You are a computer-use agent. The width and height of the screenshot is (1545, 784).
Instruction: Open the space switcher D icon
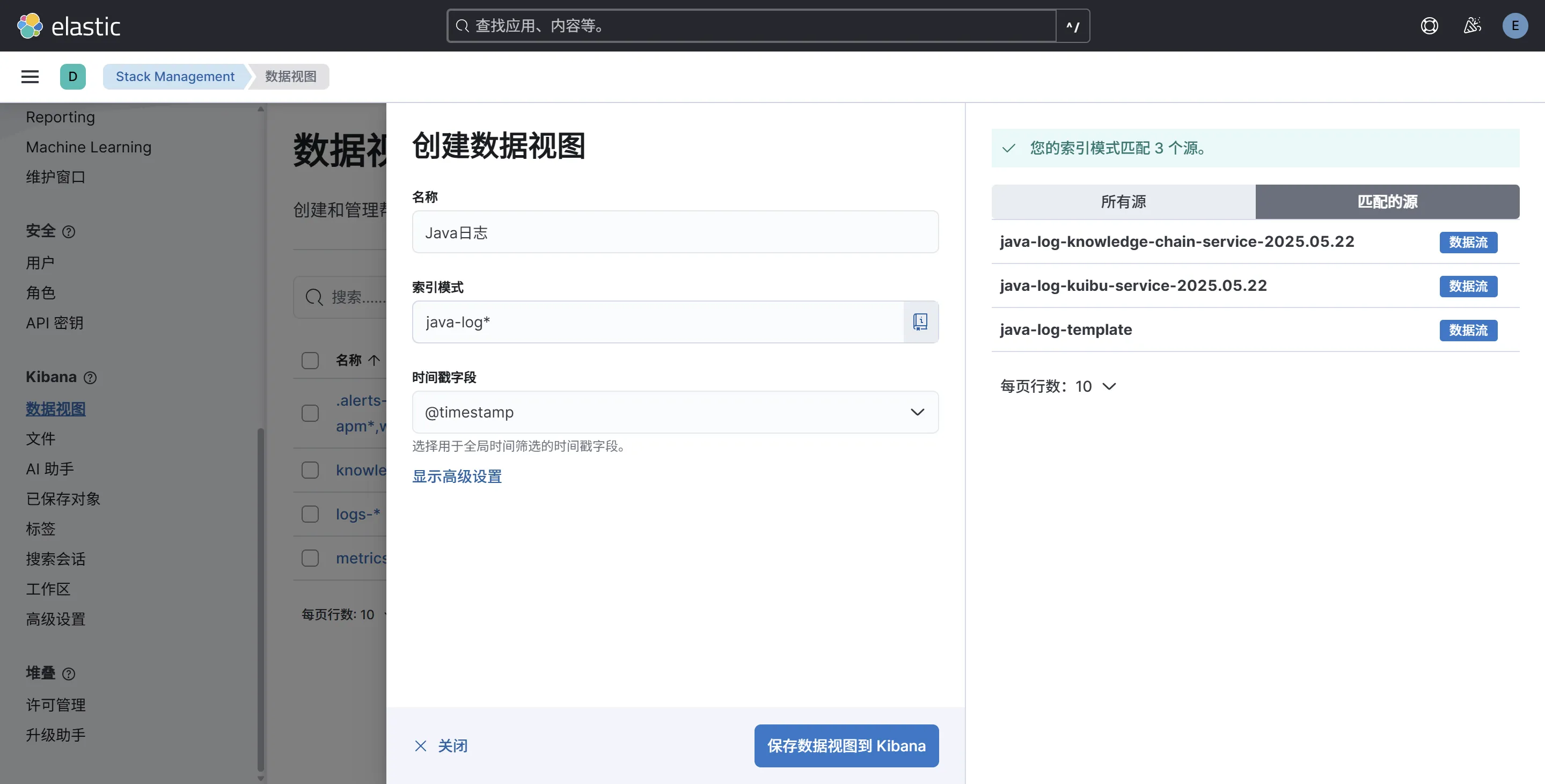(72, 77)
